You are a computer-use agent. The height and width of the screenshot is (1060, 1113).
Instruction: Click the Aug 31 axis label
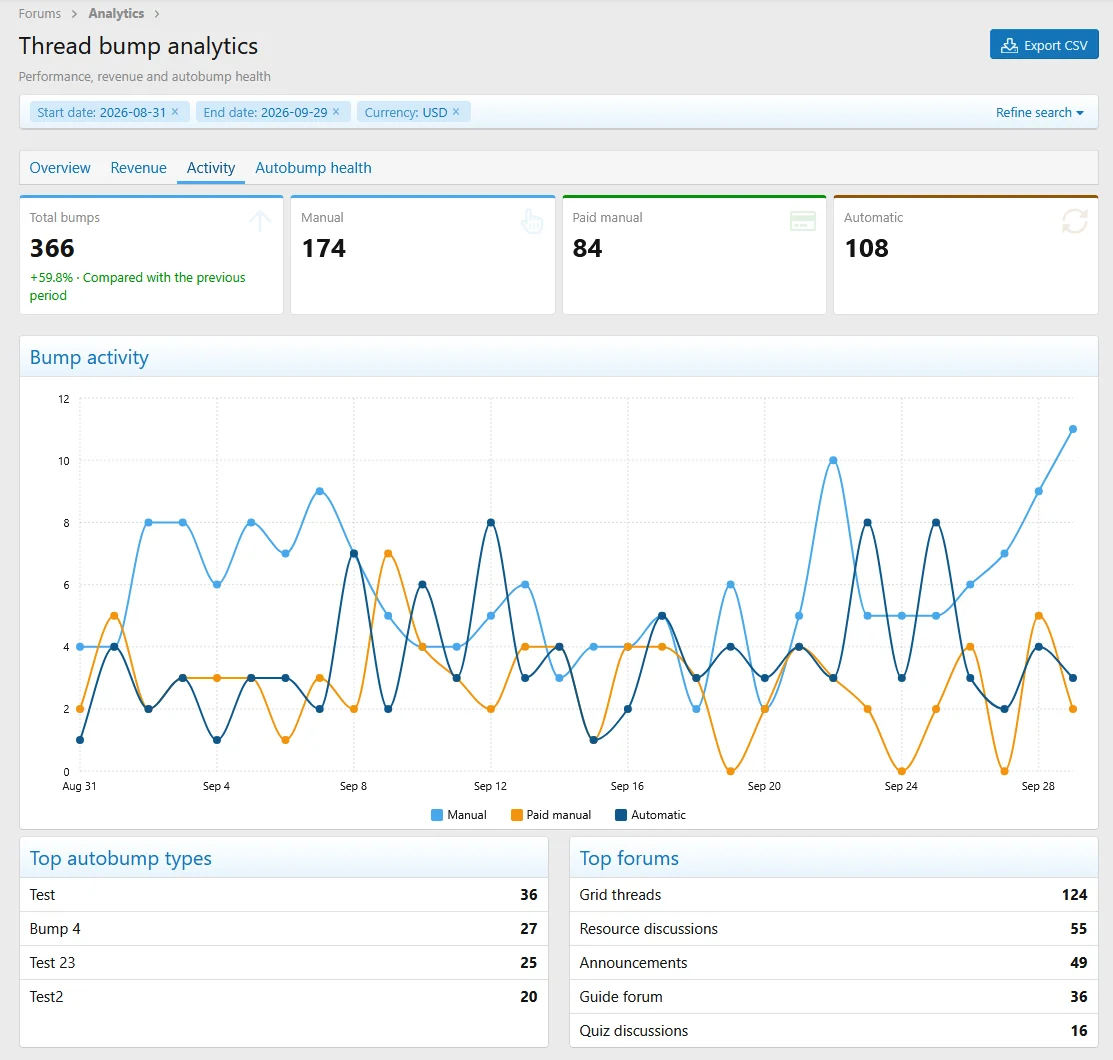(x=79, y=786)
